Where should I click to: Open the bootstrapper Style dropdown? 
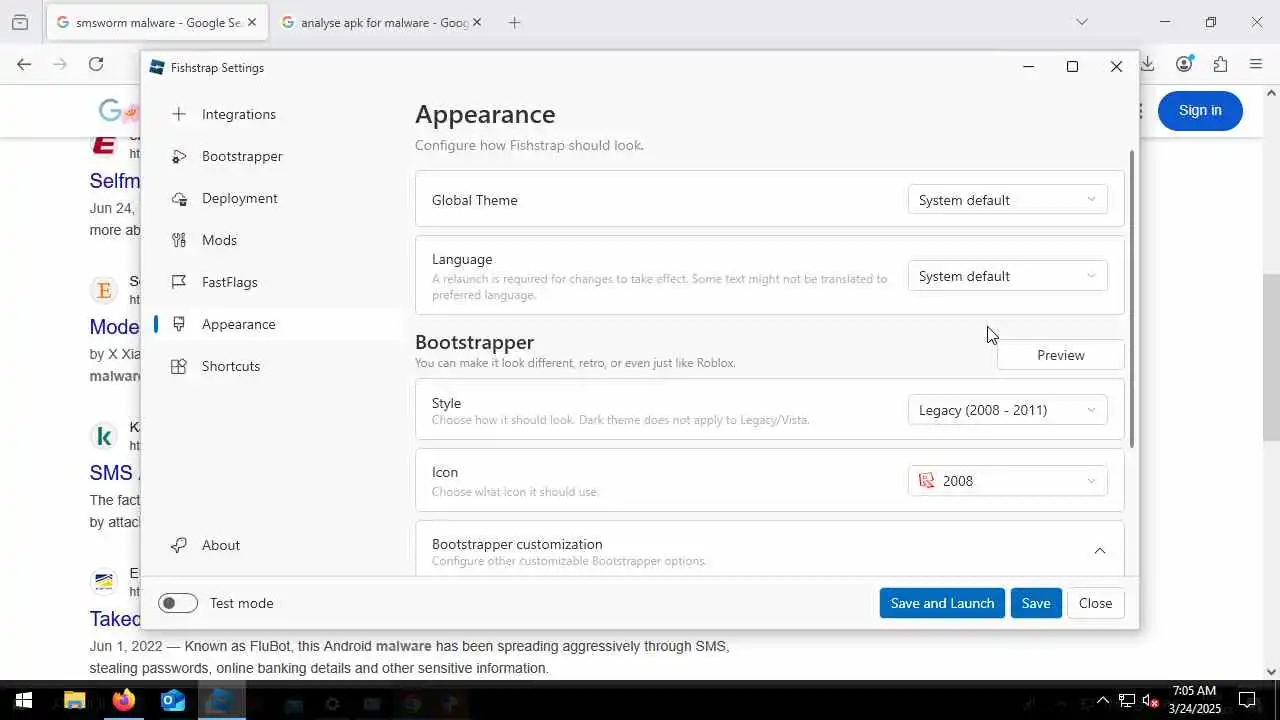[1007, 410]
